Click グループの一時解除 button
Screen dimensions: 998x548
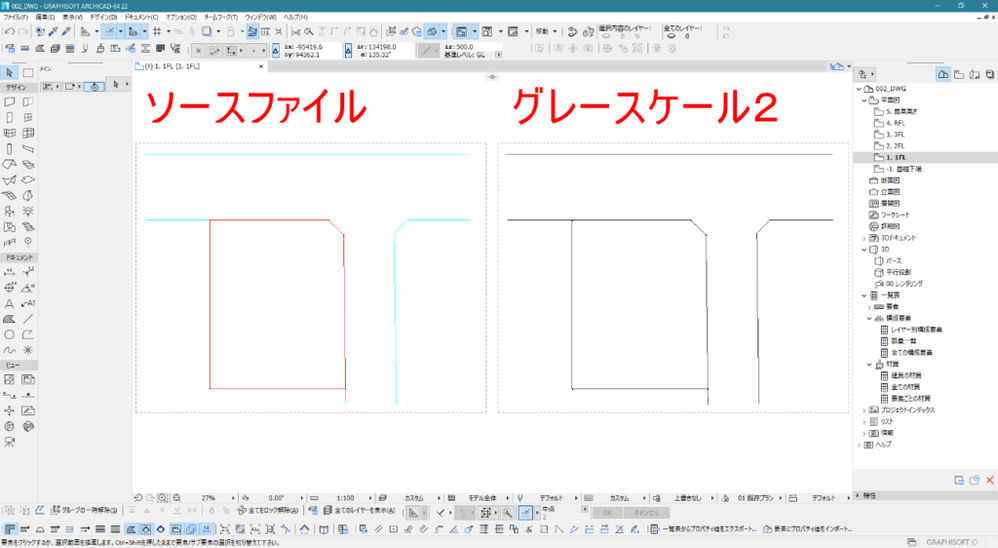click(85, 510)
